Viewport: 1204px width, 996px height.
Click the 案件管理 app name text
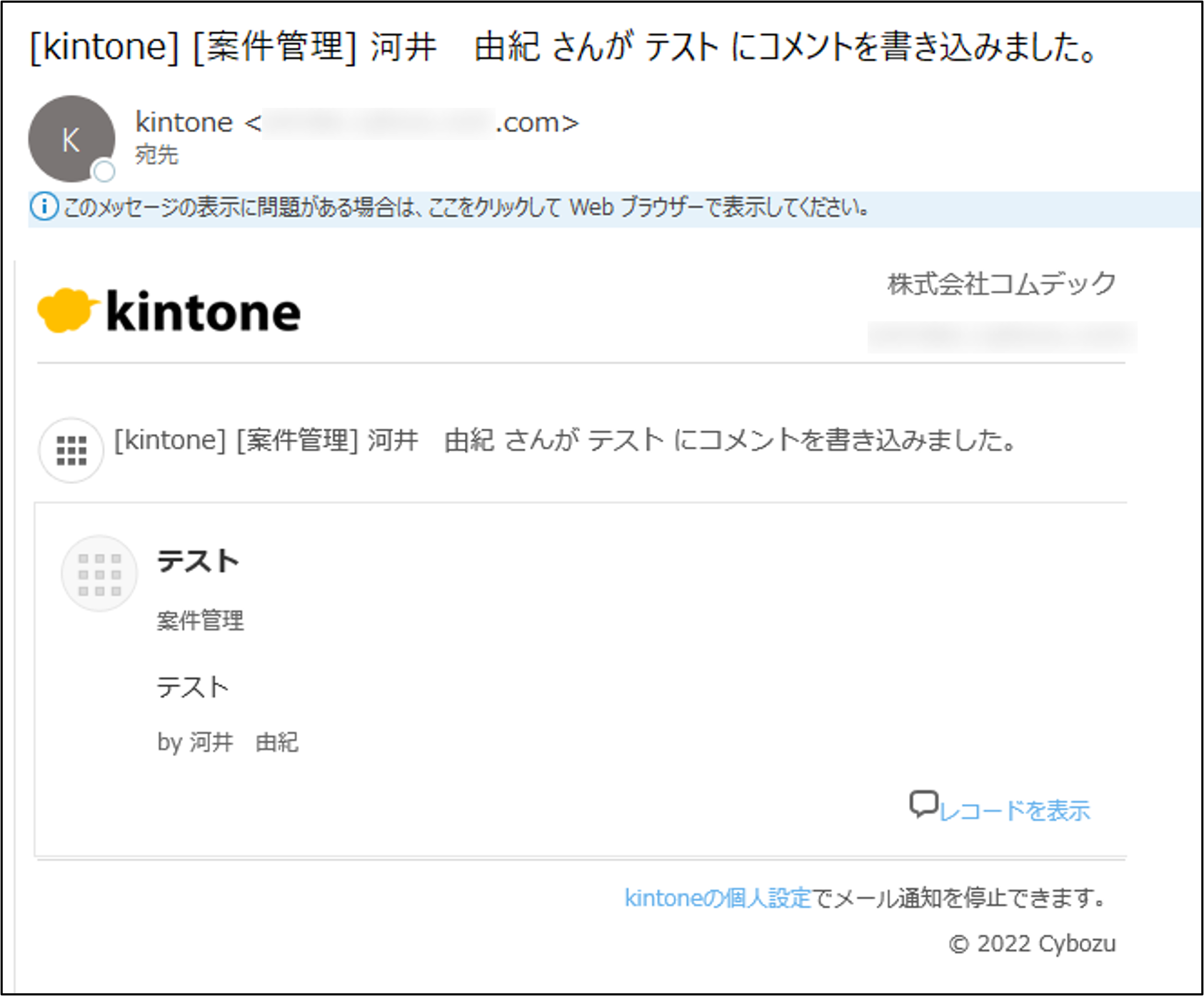[201, 620]
